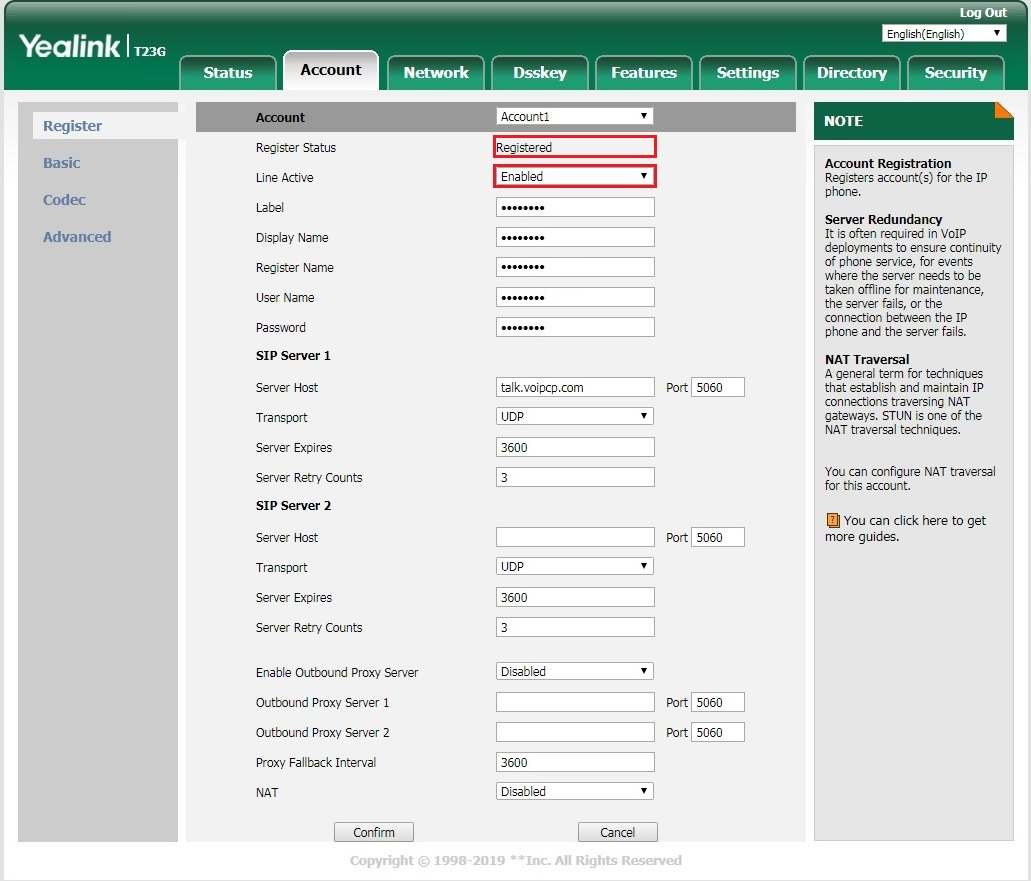
Task: Focus the Password input field
Action: pos(575,327)
